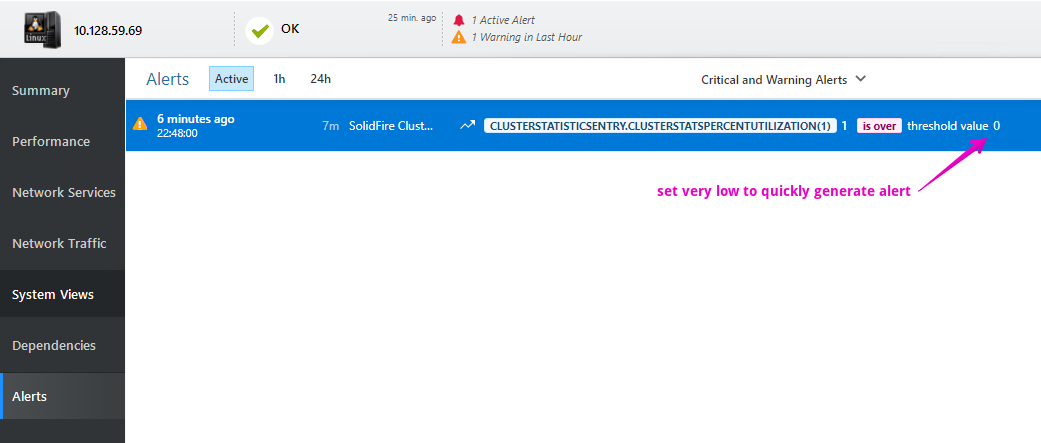
Task: Open Critical and Warning Alerts dropdown
Action: (x=784, y=80)
